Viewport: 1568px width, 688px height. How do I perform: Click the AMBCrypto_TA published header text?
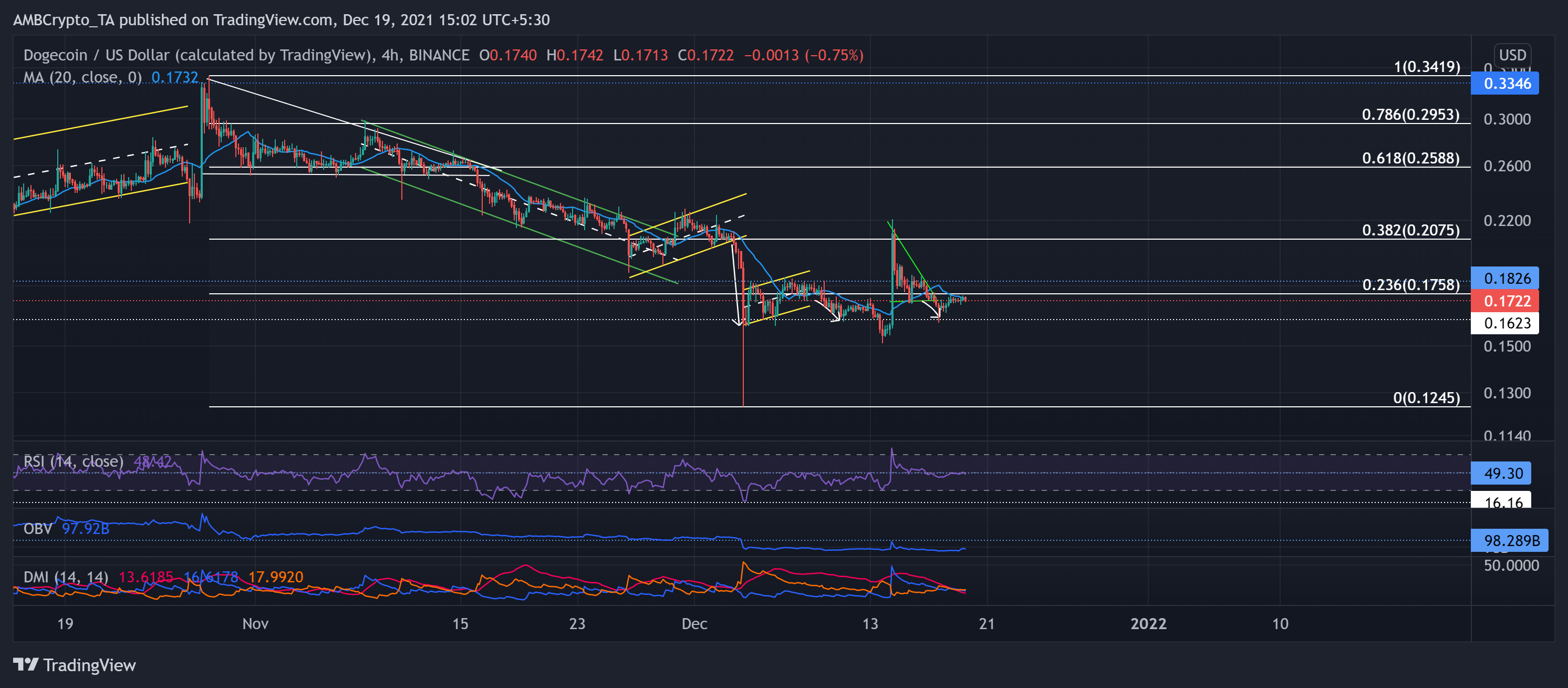pos(281,20)
